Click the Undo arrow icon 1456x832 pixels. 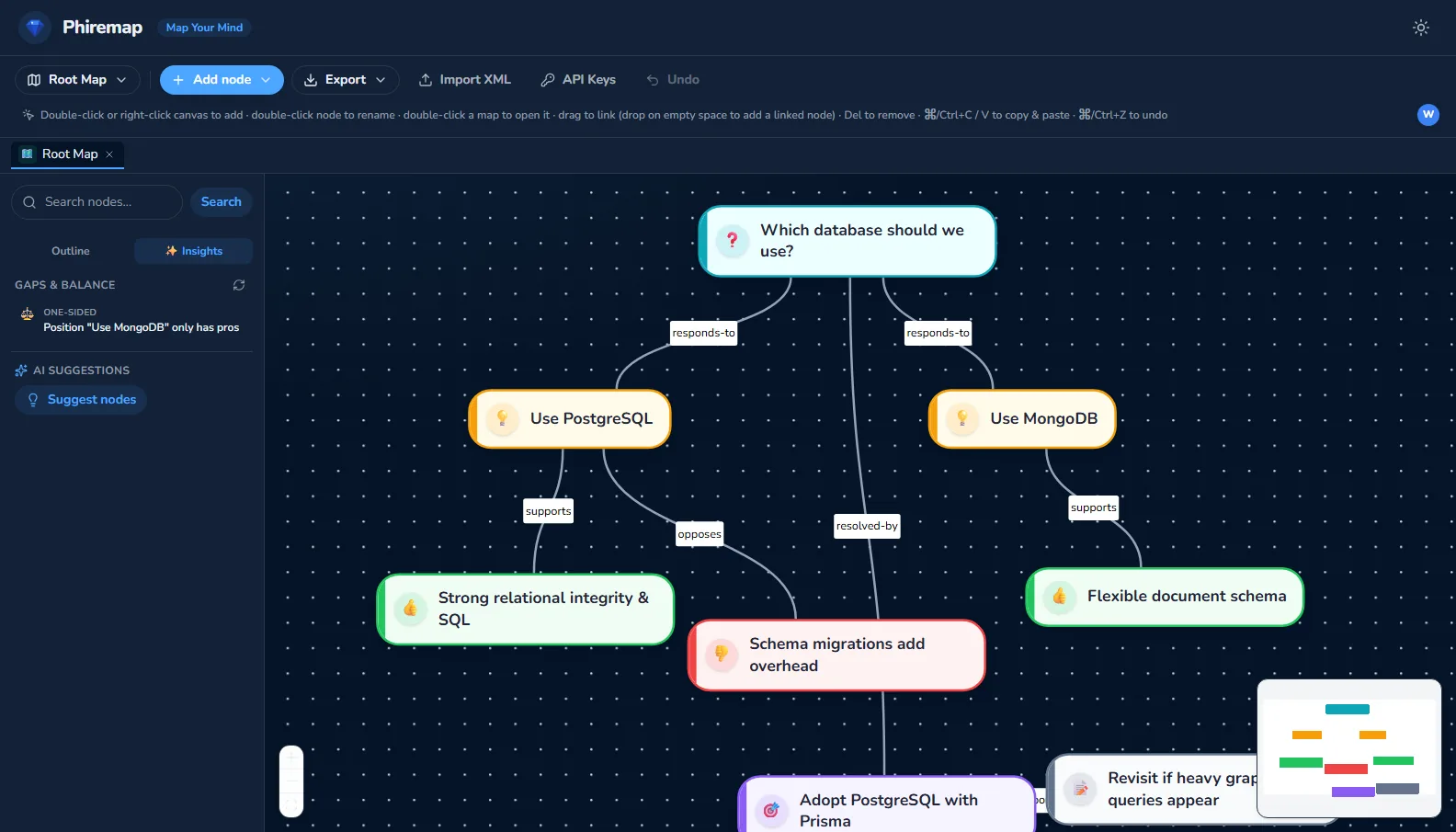point(653,80)
